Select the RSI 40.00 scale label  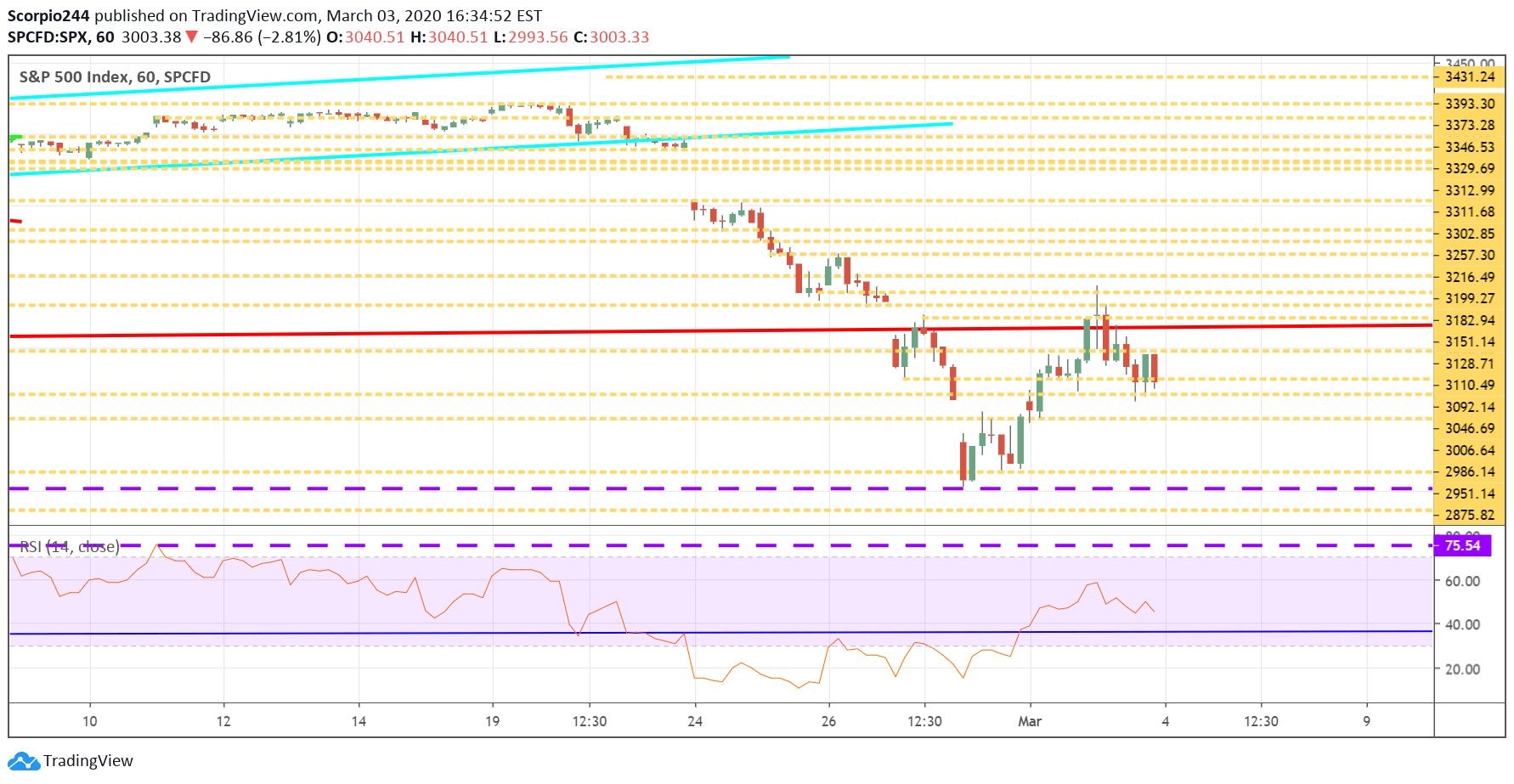click(1463, 624)
